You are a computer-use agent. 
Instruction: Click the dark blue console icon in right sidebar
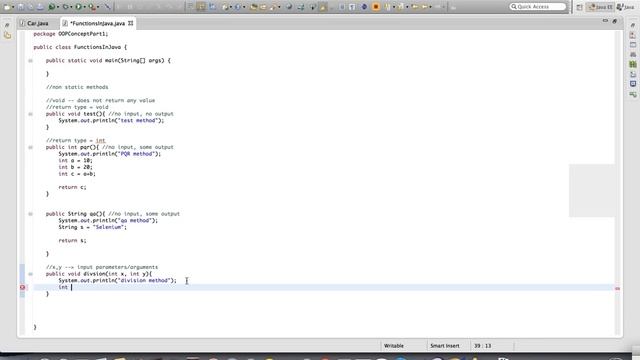[633, 84]
